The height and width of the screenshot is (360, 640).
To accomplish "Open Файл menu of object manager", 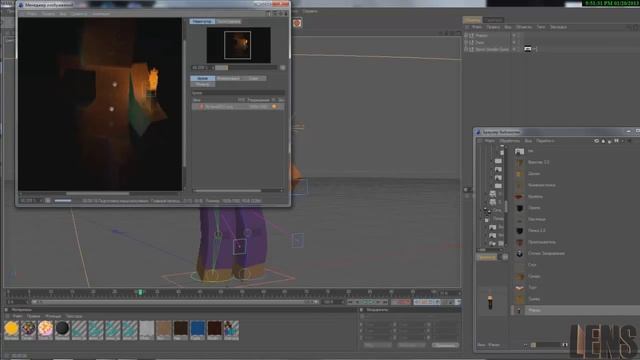I will 477,27.
